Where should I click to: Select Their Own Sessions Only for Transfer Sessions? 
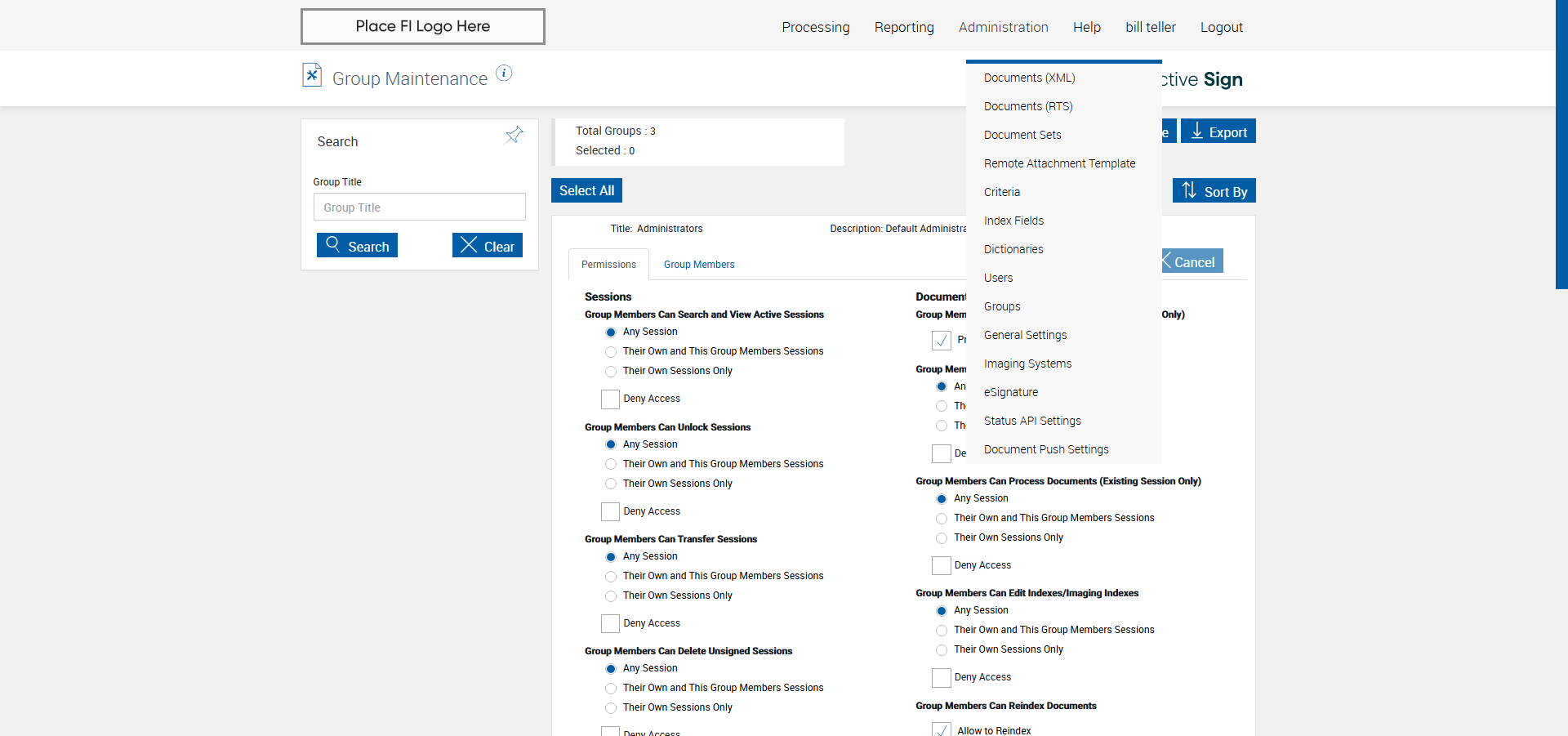[x=611, y=596]
